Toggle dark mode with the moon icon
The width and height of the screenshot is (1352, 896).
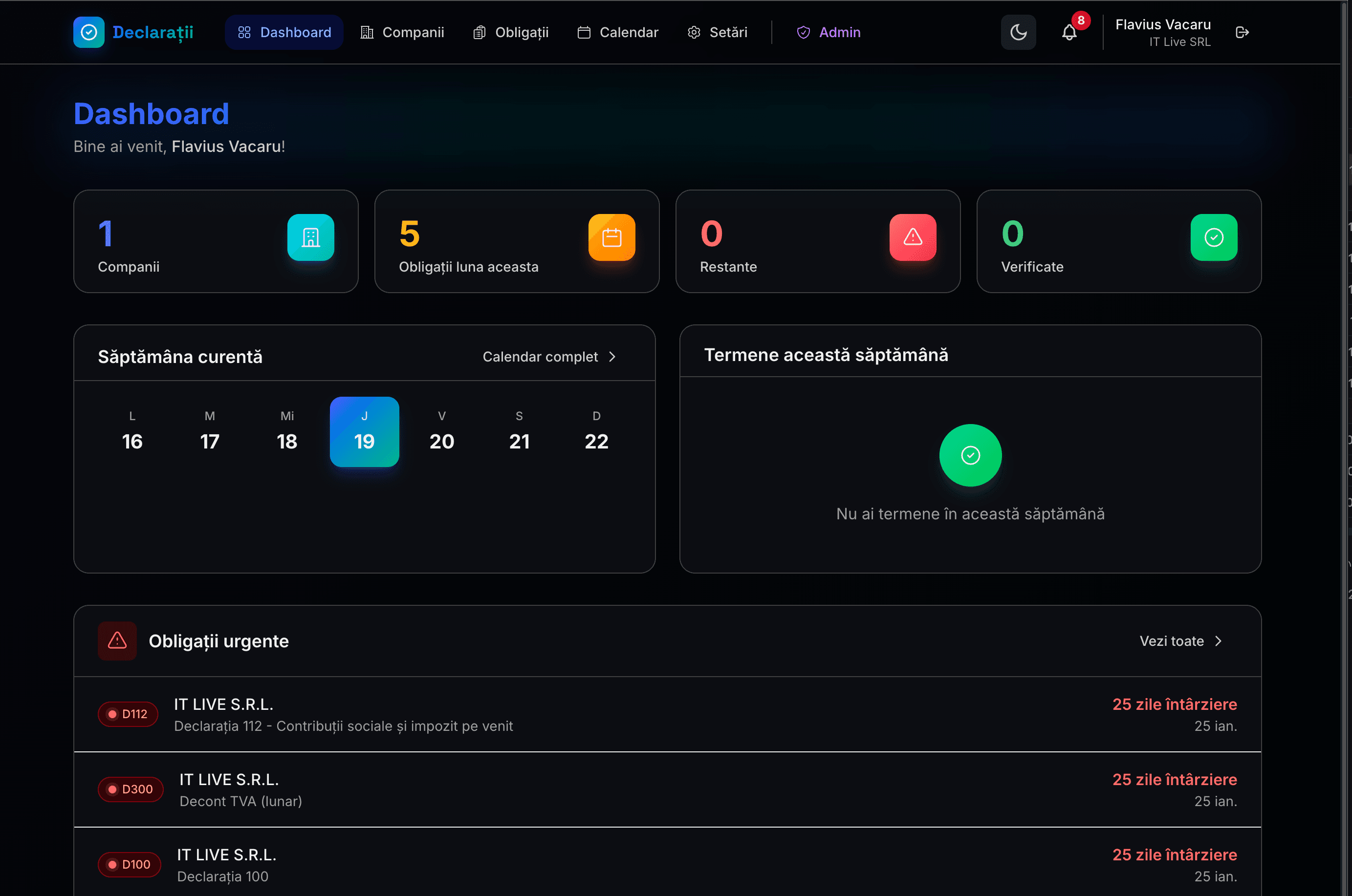pos(1018,32)
